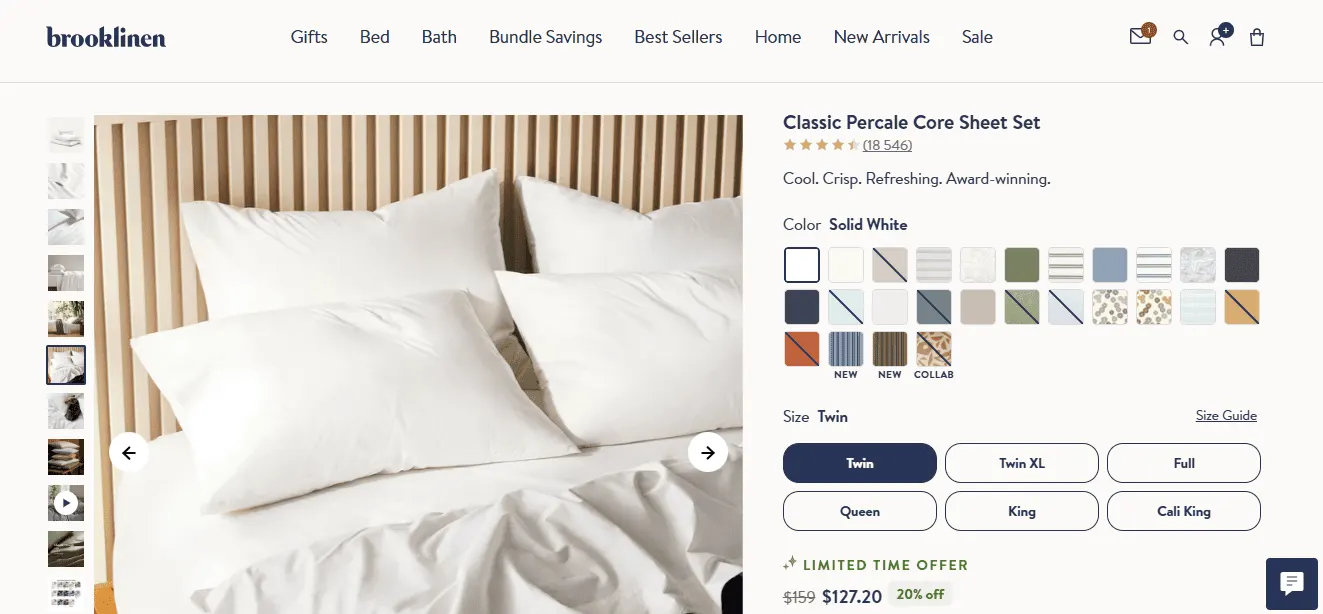
Task: Open the chat support bubble
Action: point(1291,584)
